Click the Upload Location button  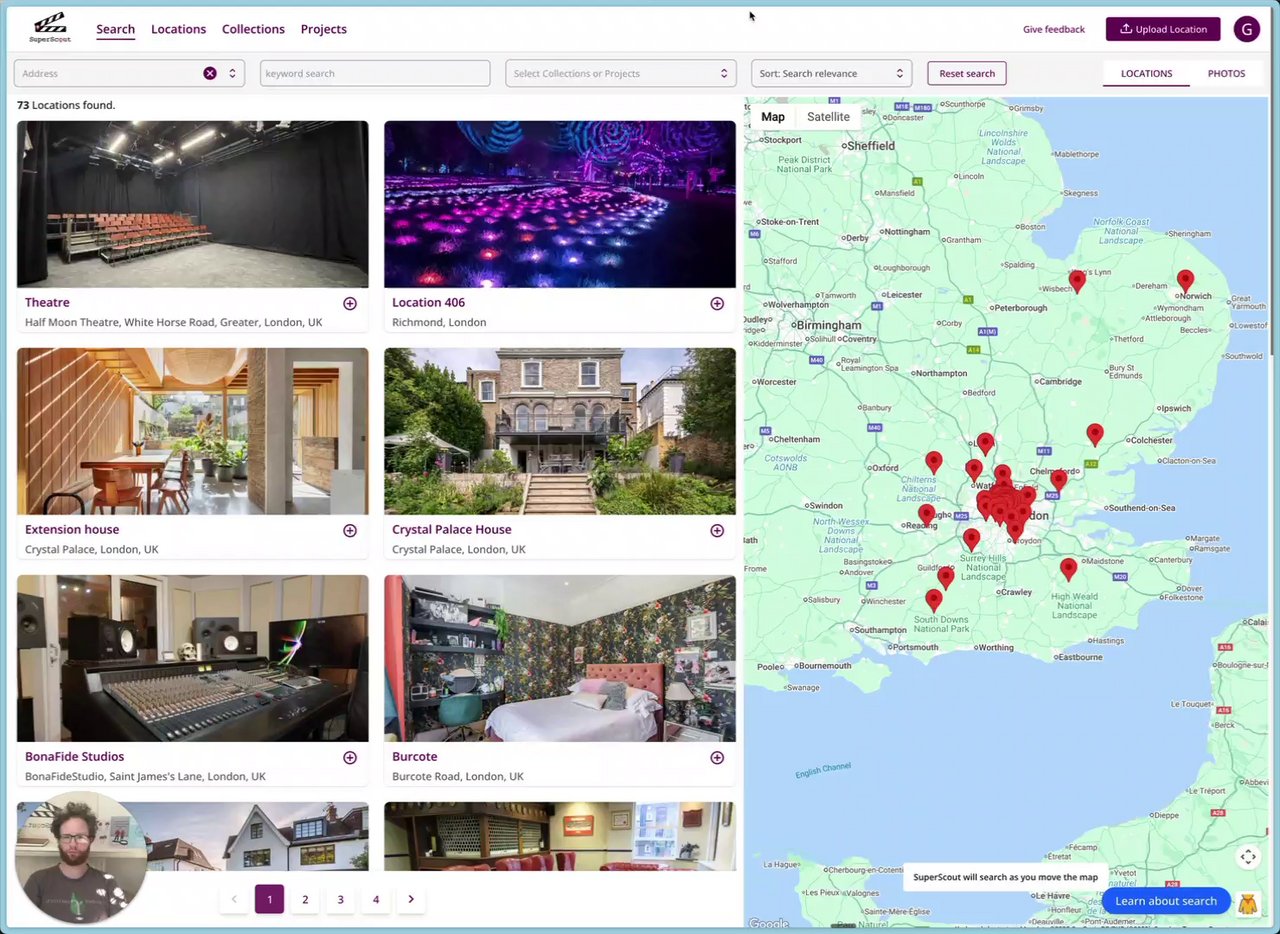tap(1163, 29)
